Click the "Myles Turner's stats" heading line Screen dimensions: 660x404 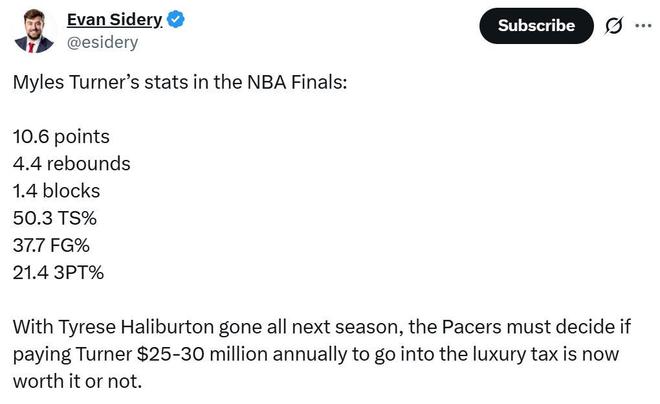179,82
